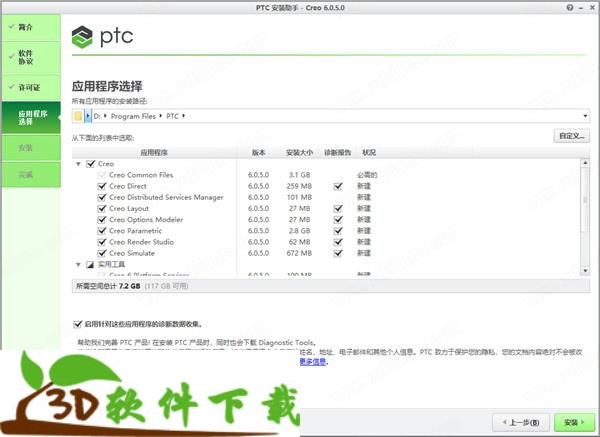Uncheck Creo Options Modeler application

[102, 220]
